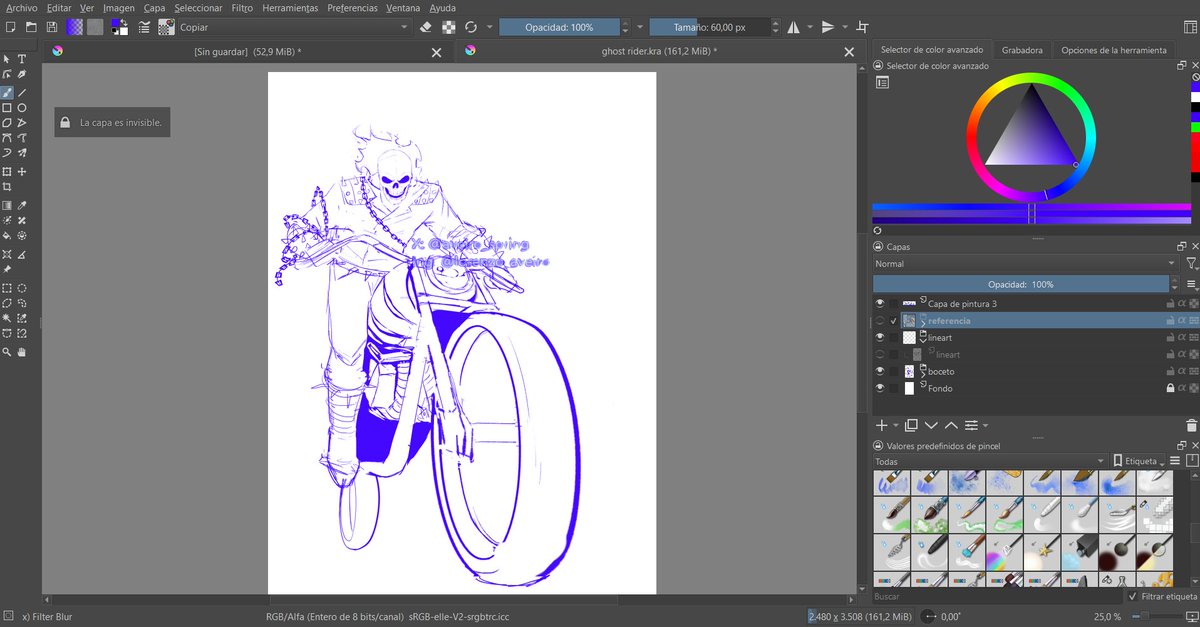Select the Text tool in toolbox
The height and width of the screenshot is (627, 1200).
22,59
